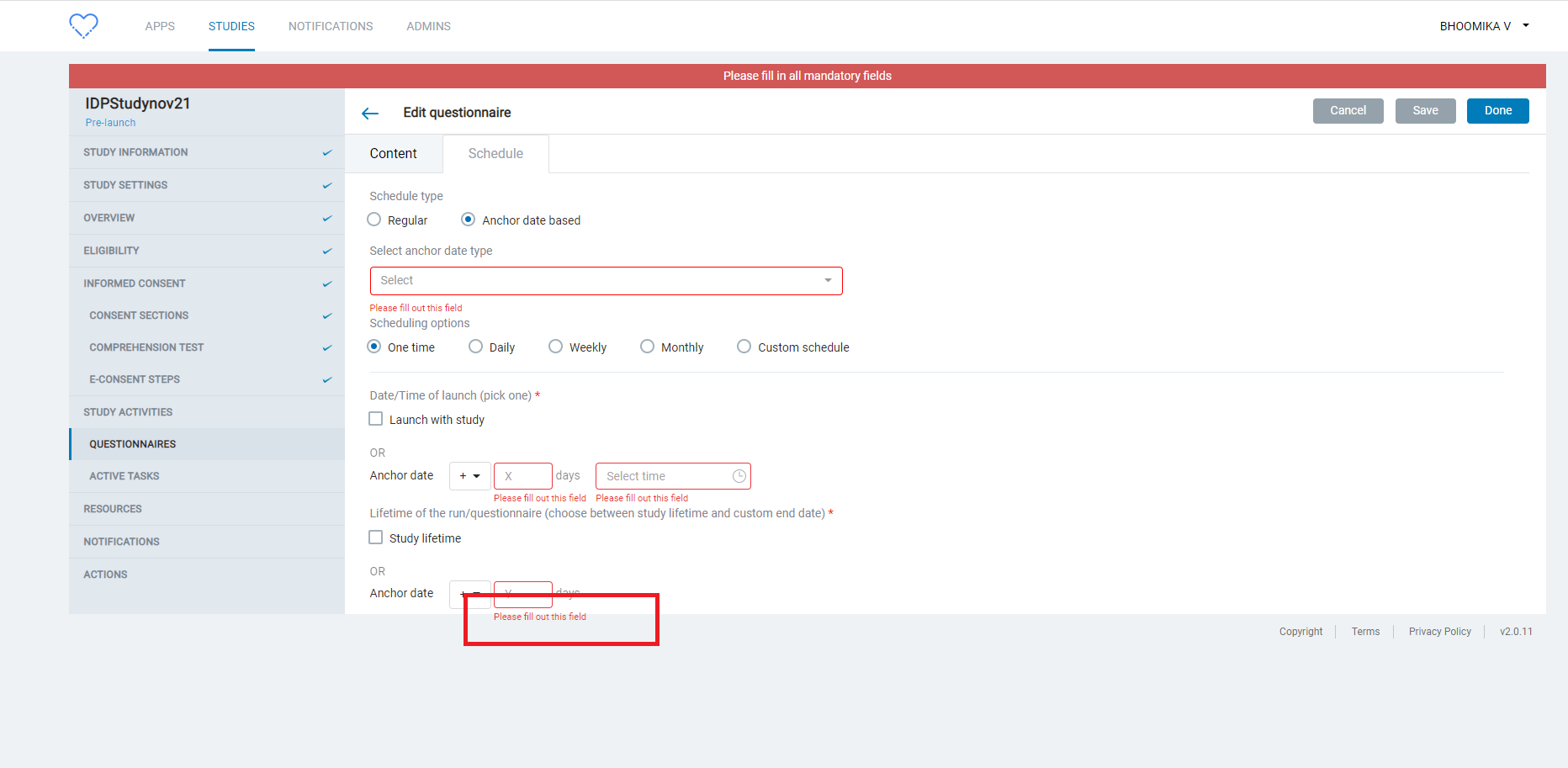Click the dropdown arrow in Select anchor date type
Image resolution: width=1568 pixels, height=768 pixels.
click(828, 280)
